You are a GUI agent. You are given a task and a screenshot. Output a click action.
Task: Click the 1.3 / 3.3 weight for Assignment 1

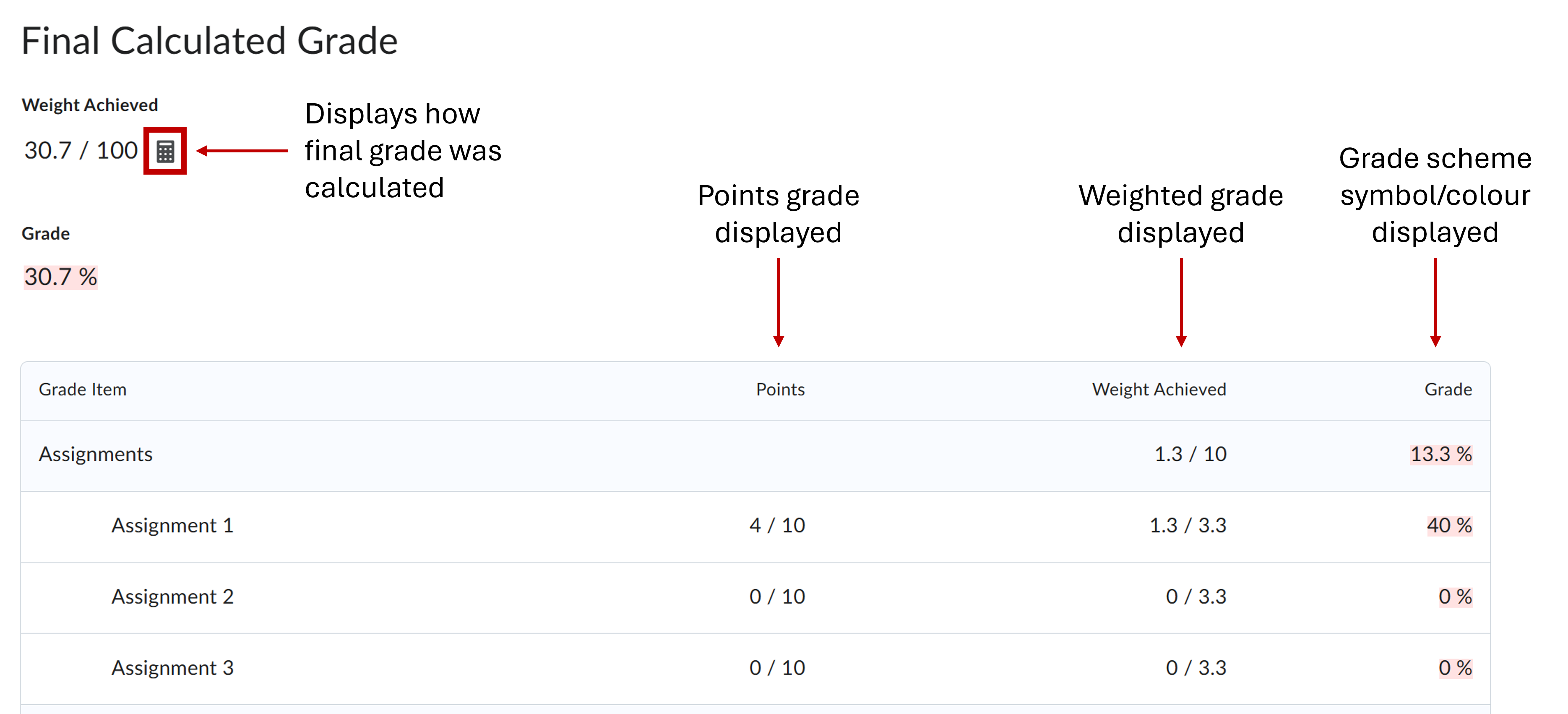coord(1188,526)
